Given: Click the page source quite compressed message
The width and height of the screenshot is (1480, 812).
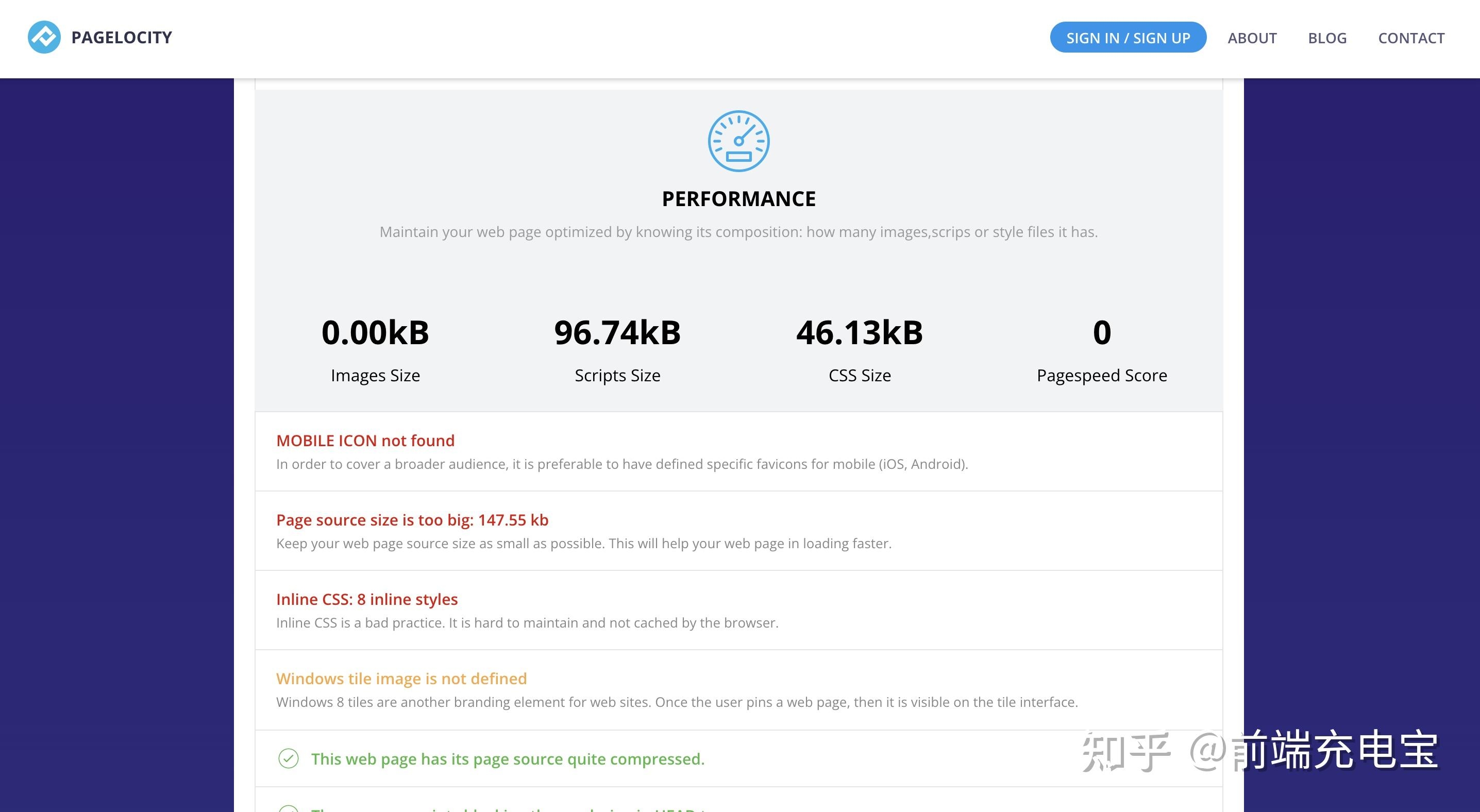Looking at the screenshot, I should pos(507,758).
